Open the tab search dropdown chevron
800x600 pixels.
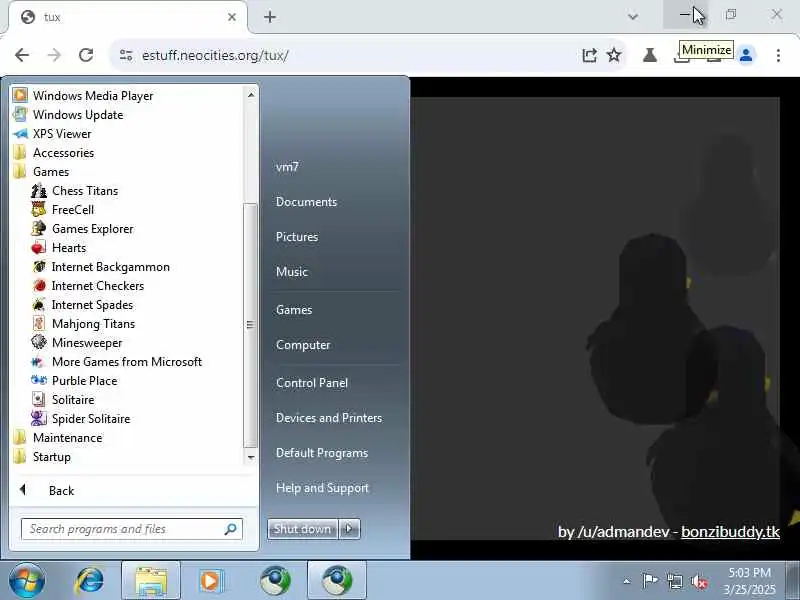(633, 16)
